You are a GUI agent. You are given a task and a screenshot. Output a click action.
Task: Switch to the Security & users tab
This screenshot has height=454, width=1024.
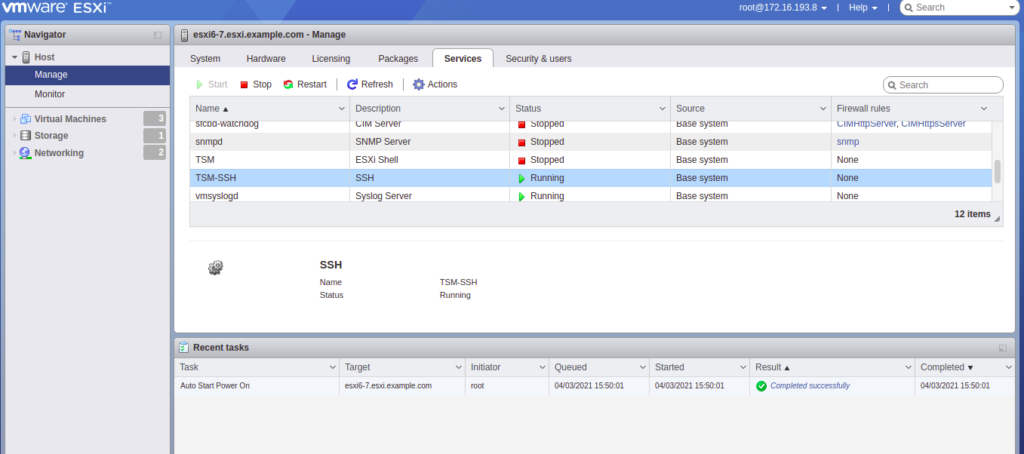click(539, 58)
